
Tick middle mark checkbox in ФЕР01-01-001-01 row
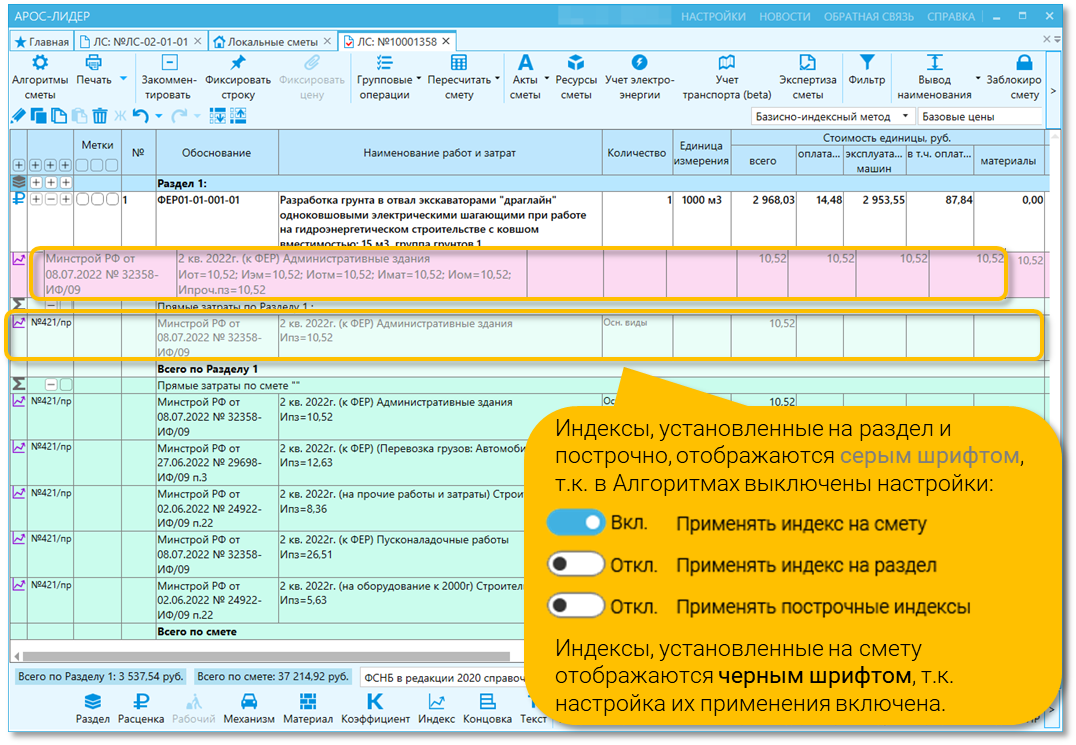97,200
